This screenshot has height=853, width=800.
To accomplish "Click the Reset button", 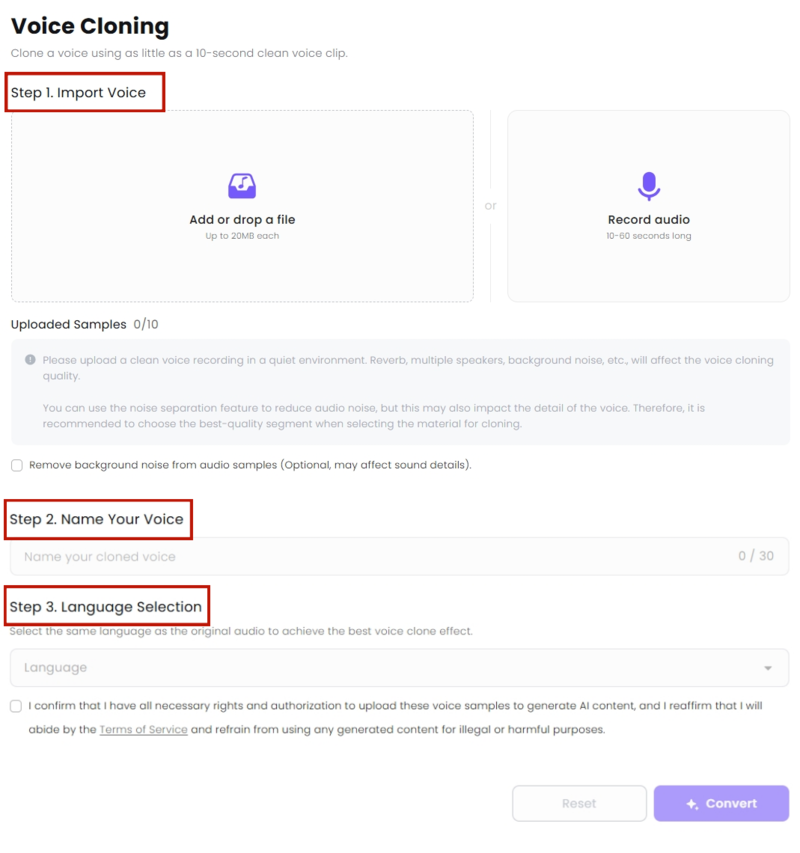I will [x=579, y=803].
